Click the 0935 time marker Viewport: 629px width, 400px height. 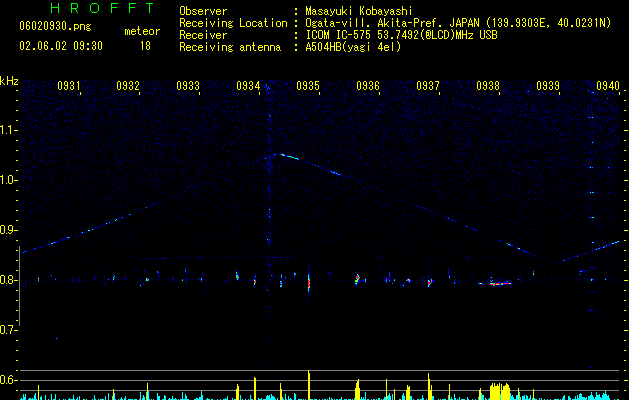tap(308, 85)
